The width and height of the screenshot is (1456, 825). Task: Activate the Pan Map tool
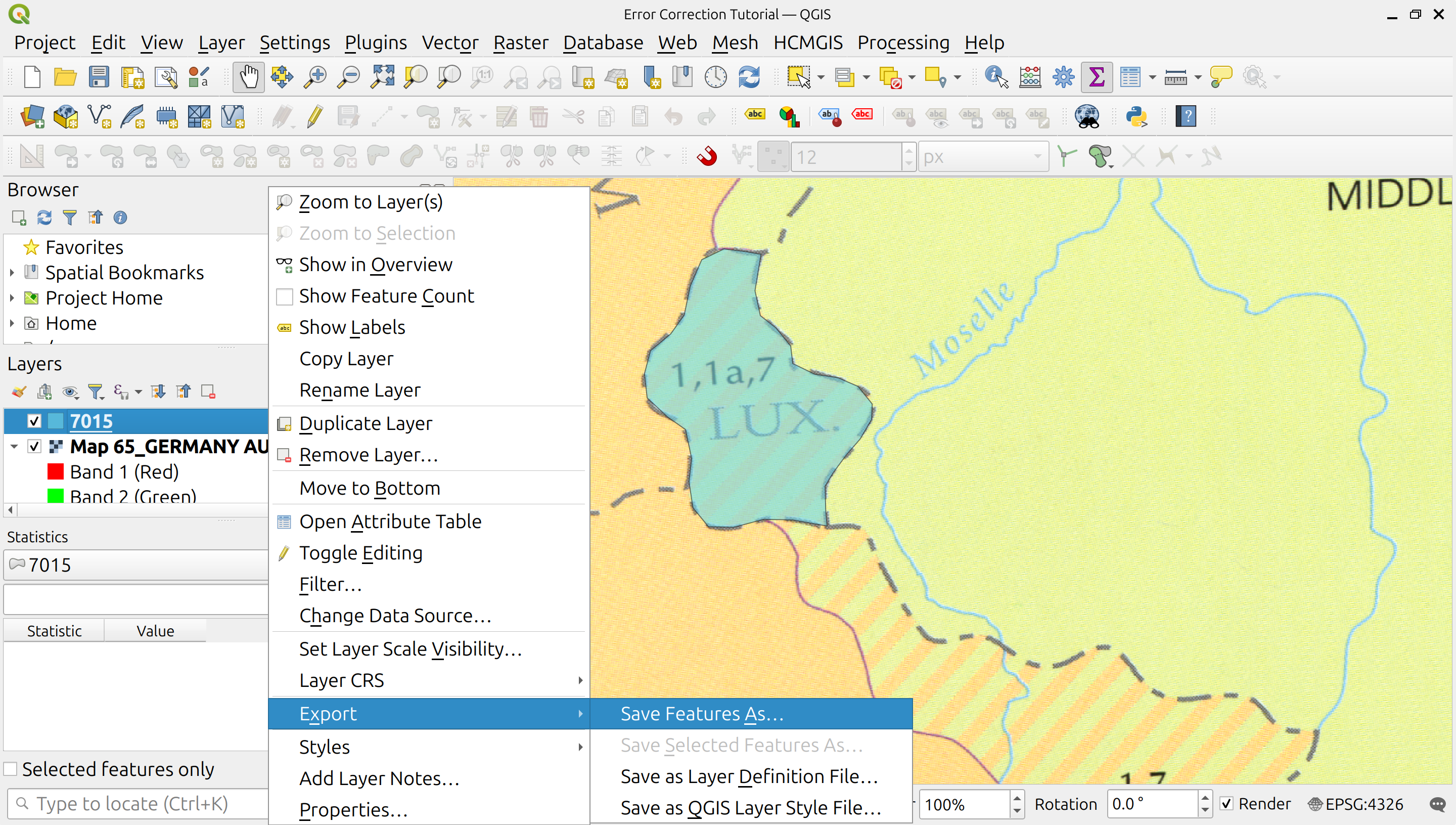[248, 76]
